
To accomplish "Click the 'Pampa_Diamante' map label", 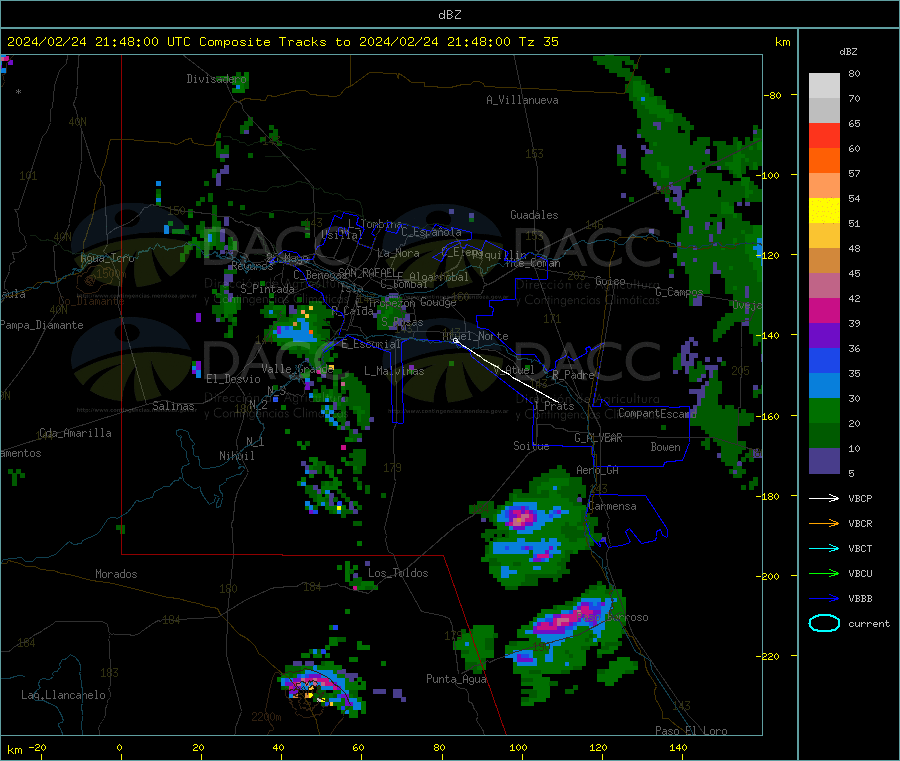I will [41, 325].
